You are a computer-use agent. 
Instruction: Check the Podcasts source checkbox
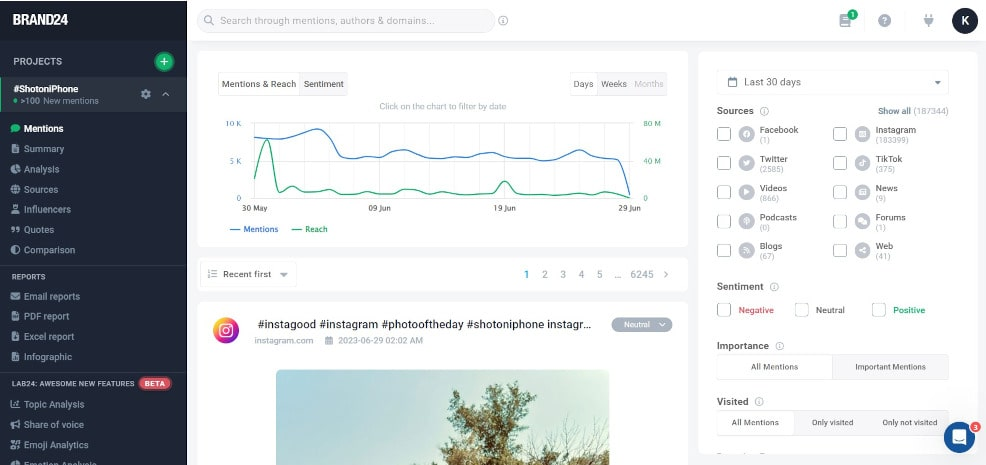point(724,221)
